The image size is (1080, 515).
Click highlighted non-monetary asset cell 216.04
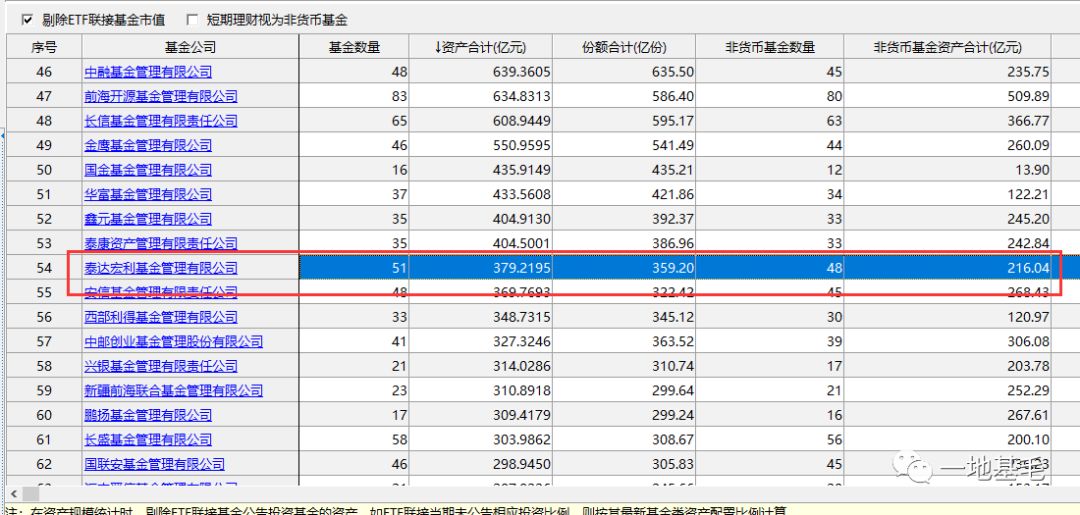(x=948, y=268)
